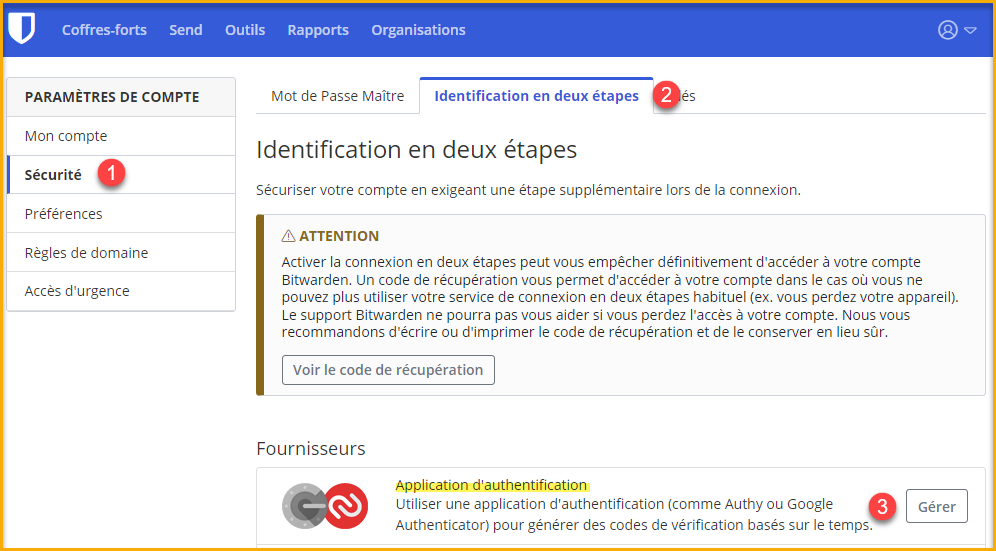The image size is (996, 551).
Task: Open Préférences in the sidebar
Action: [x=63, y=213]
